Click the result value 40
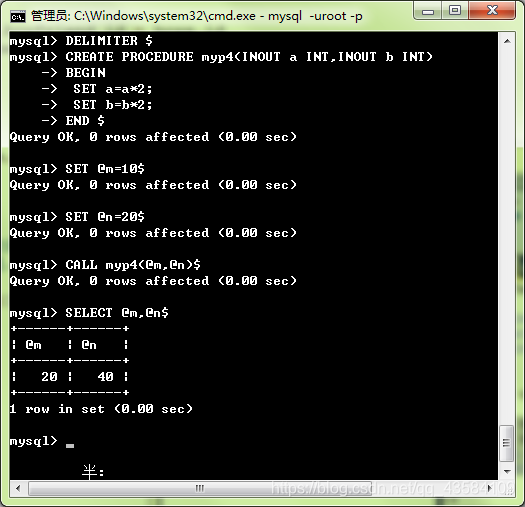This screenshot has width=525, height=507. click(x=105, y=377)
